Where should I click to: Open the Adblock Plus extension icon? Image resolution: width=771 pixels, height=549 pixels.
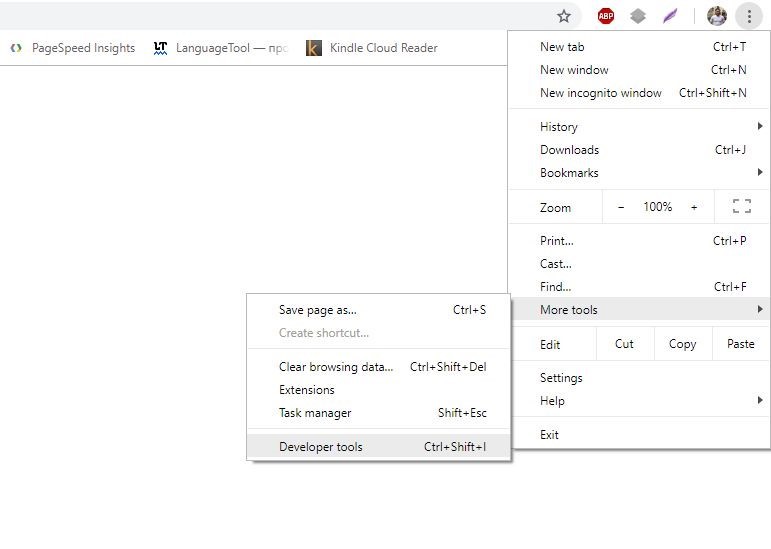pyautogui.click(x=606, y=16)
